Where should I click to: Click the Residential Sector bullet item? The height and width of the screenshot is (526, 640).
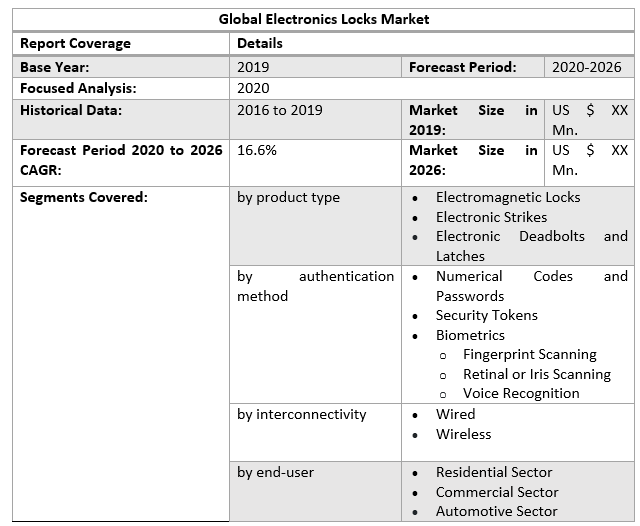[494, 472]
